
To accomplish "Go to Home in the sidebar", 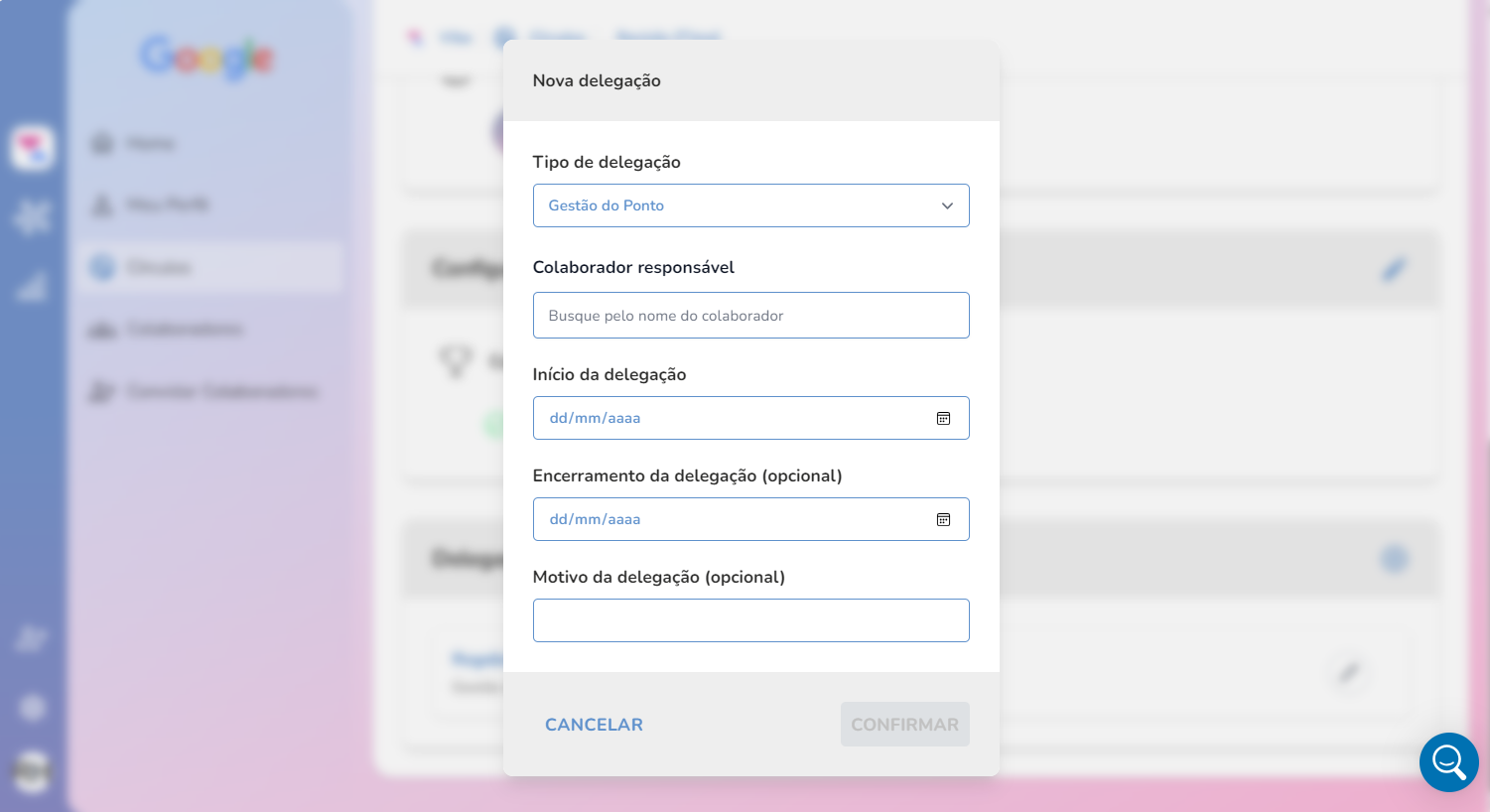I will coord(135,144).
